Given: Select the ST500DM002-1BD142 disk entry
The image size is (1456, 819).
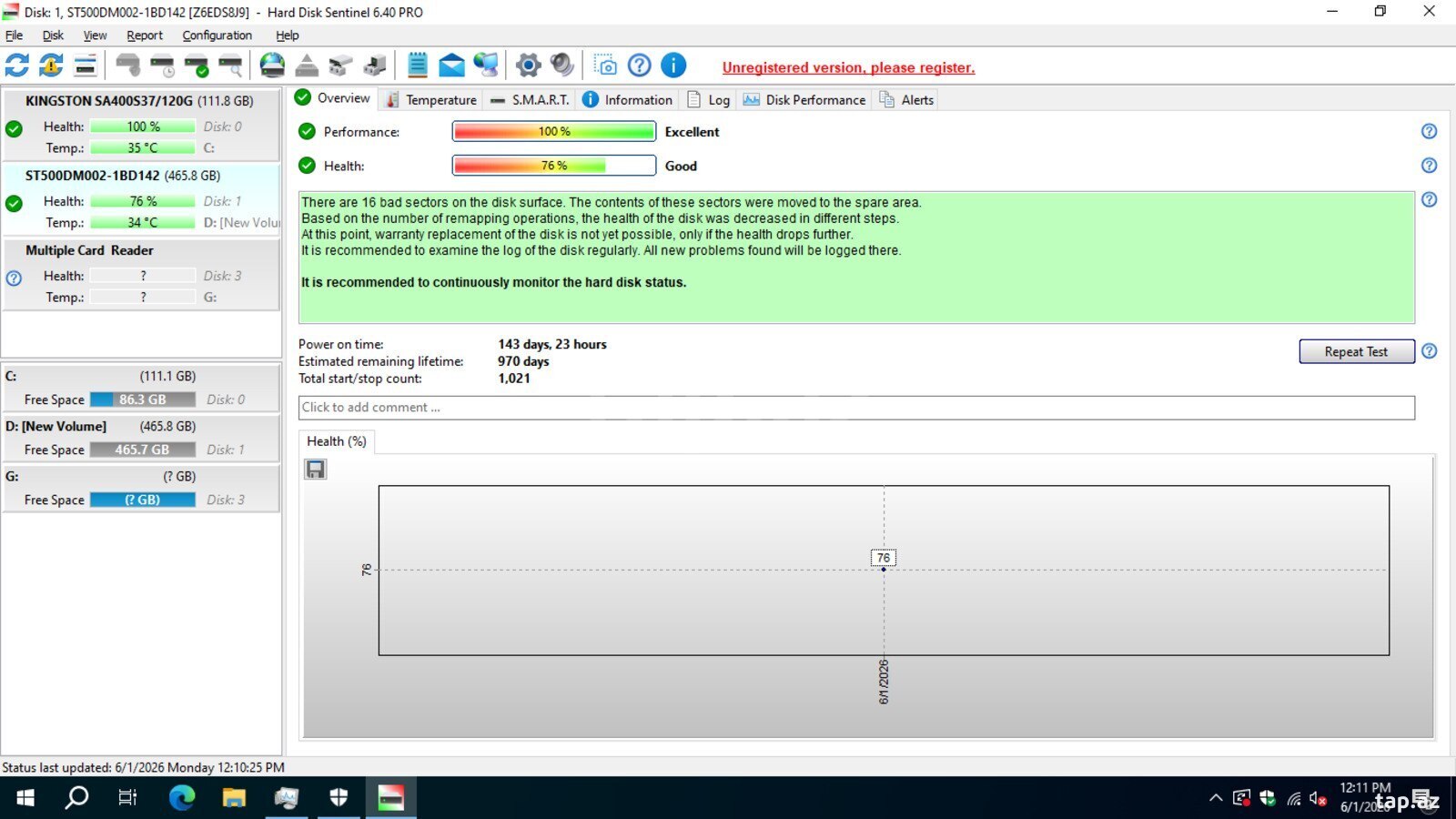Looking at the screenshot, I should pyautogui.click(x=141, y=199).
